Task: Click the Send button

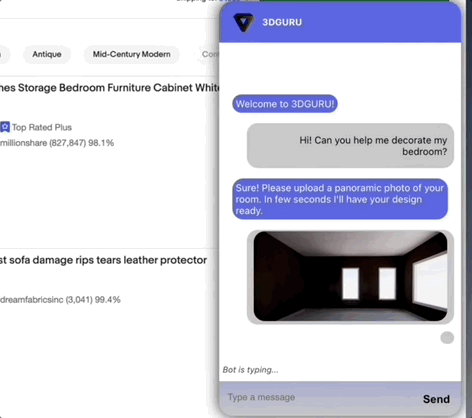Action: (436, 399)
